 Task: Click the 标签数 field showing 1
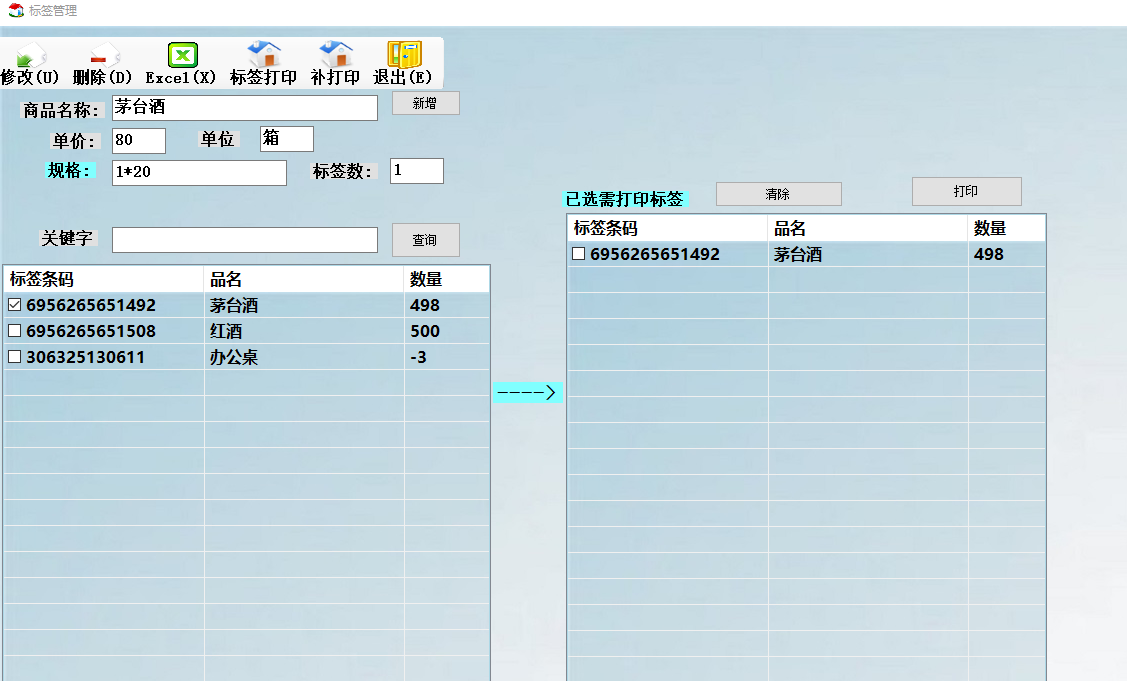(x=417, y=171)
